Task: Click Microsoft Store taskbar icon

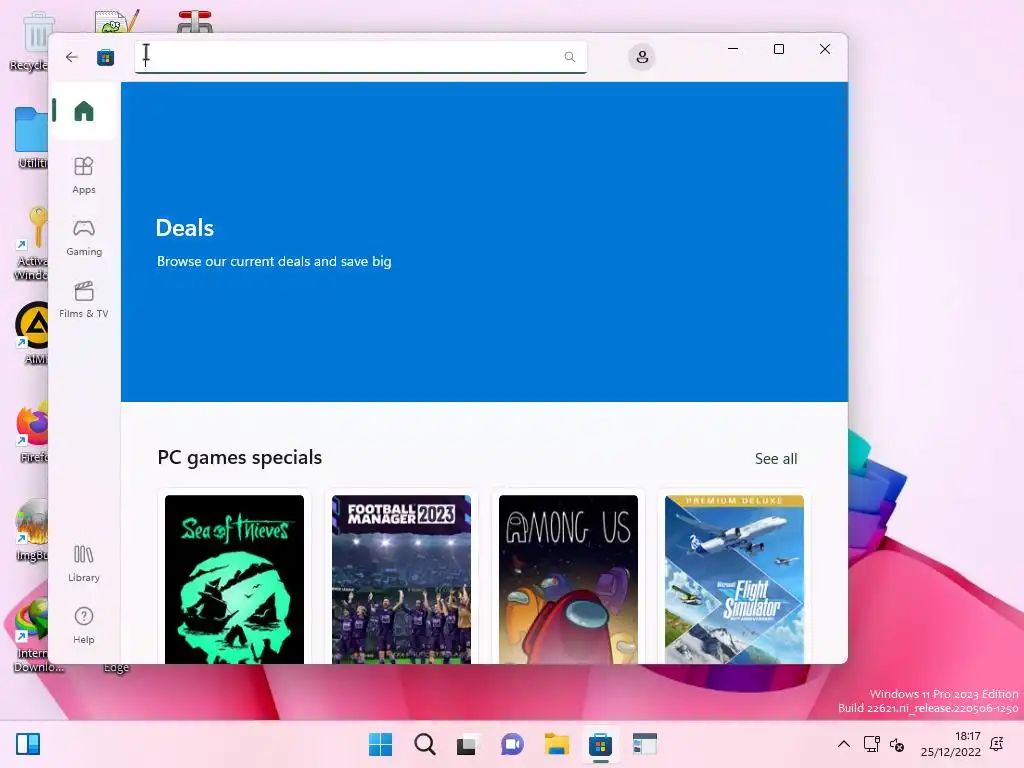Action: pyautogui.click(x=600, y=744)
